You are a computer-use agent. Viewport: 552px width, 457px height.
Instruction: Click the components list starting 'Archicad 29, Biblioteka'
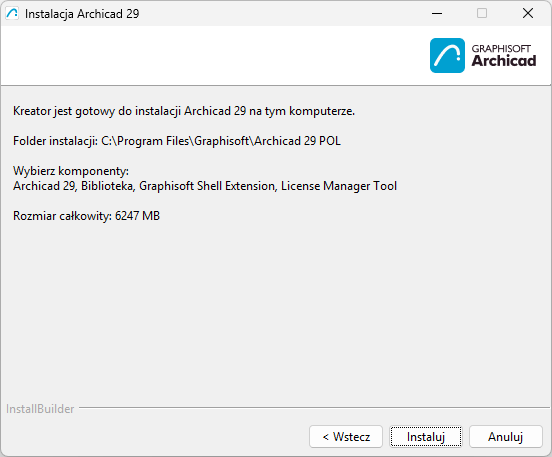205,186
